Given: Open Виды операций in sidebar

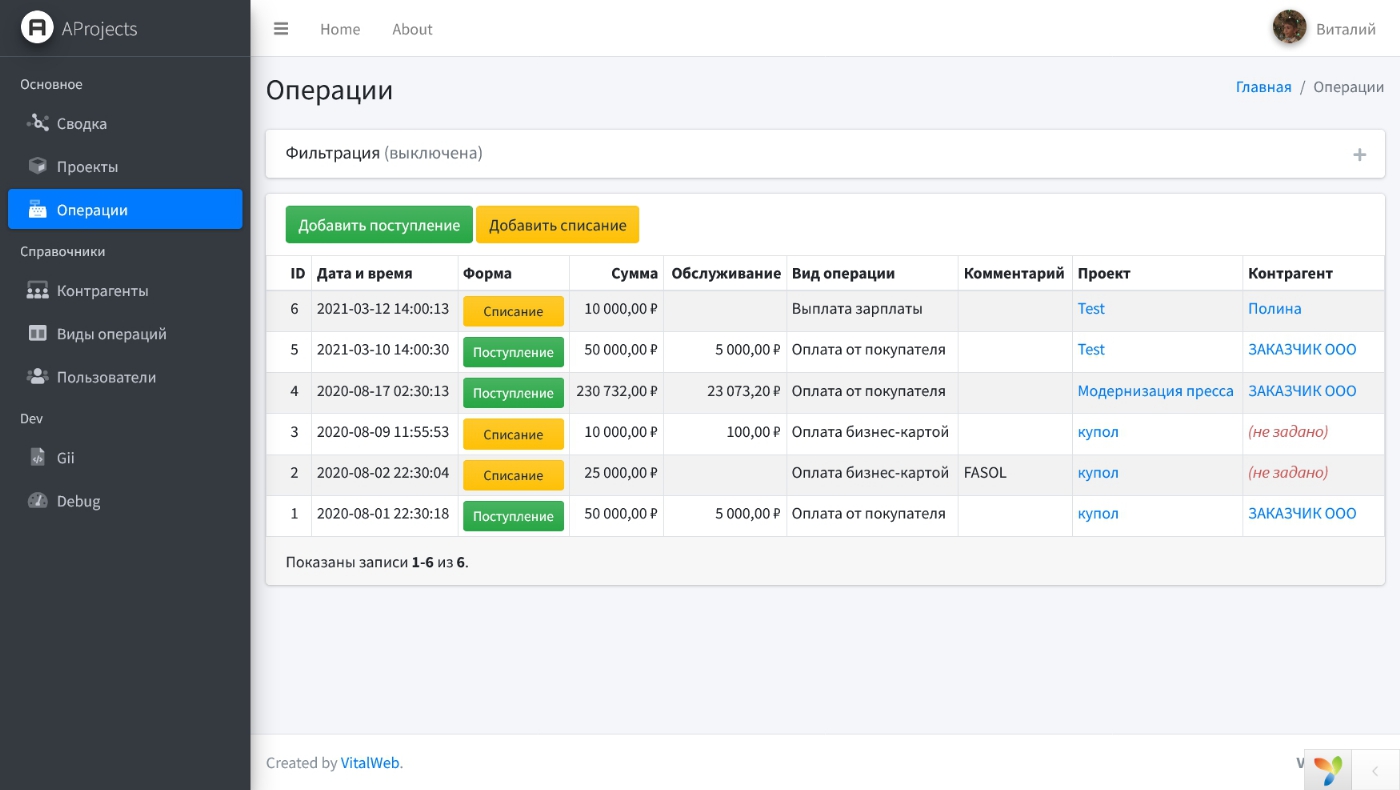Looking at the screenshot, I should 125,333.
